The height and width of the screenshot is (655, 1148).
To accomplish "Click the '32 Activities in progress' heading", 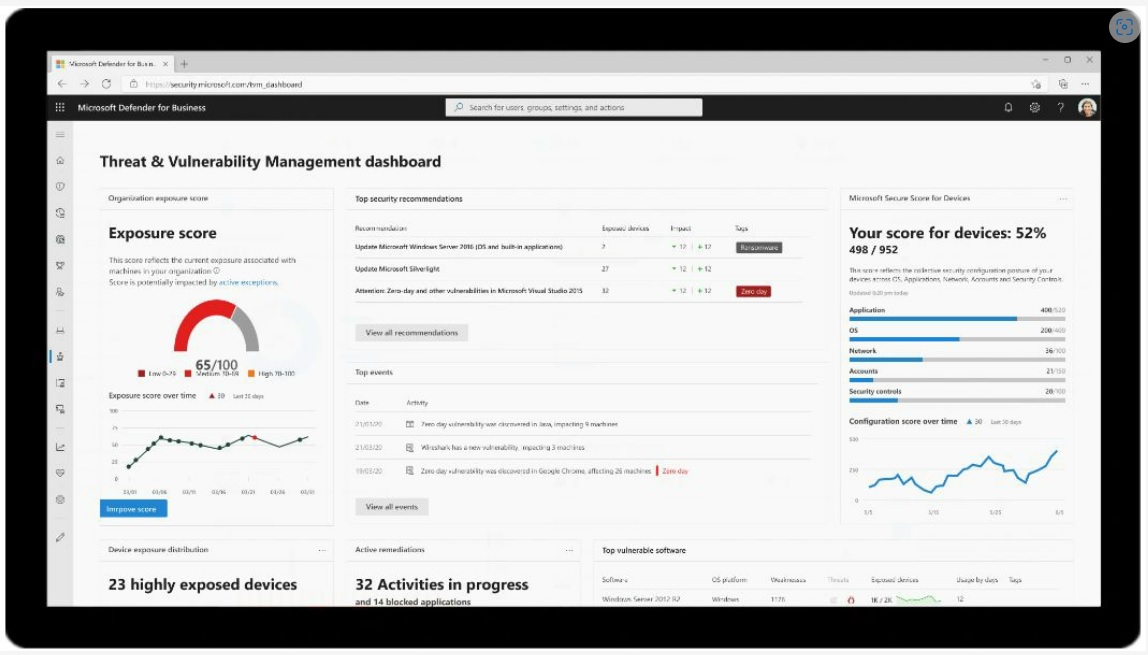I will click(x=441, y=585).
